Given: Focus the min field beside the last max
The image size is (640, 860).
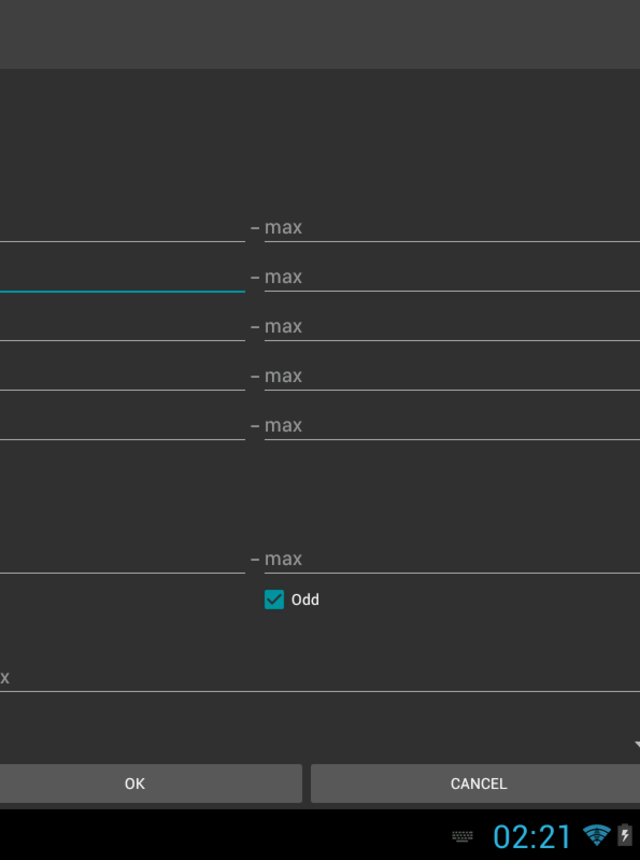Looking at the screenshot, I should [x=122, y=559].
